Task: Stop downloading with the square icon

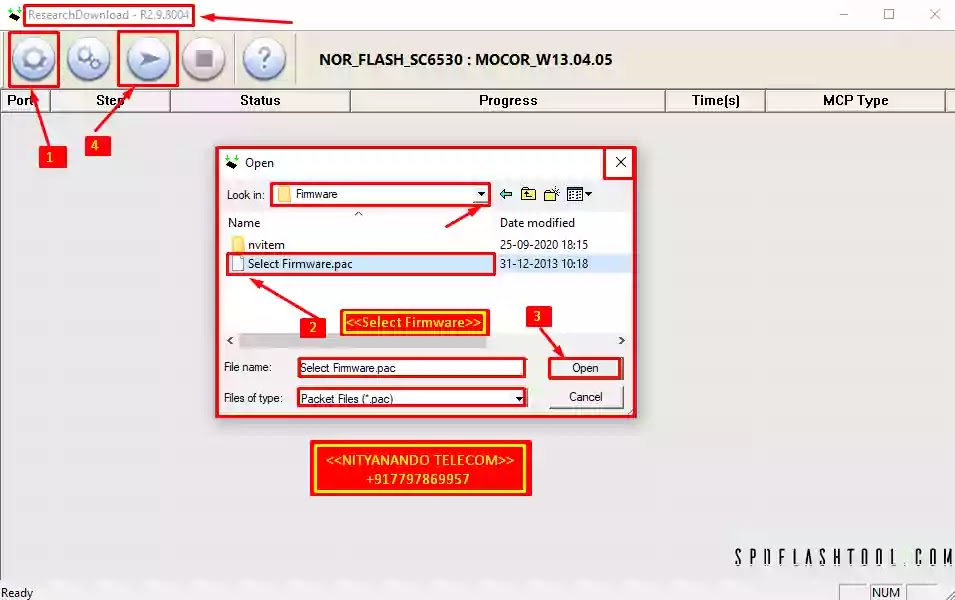Action: click(x=203, y=59)
